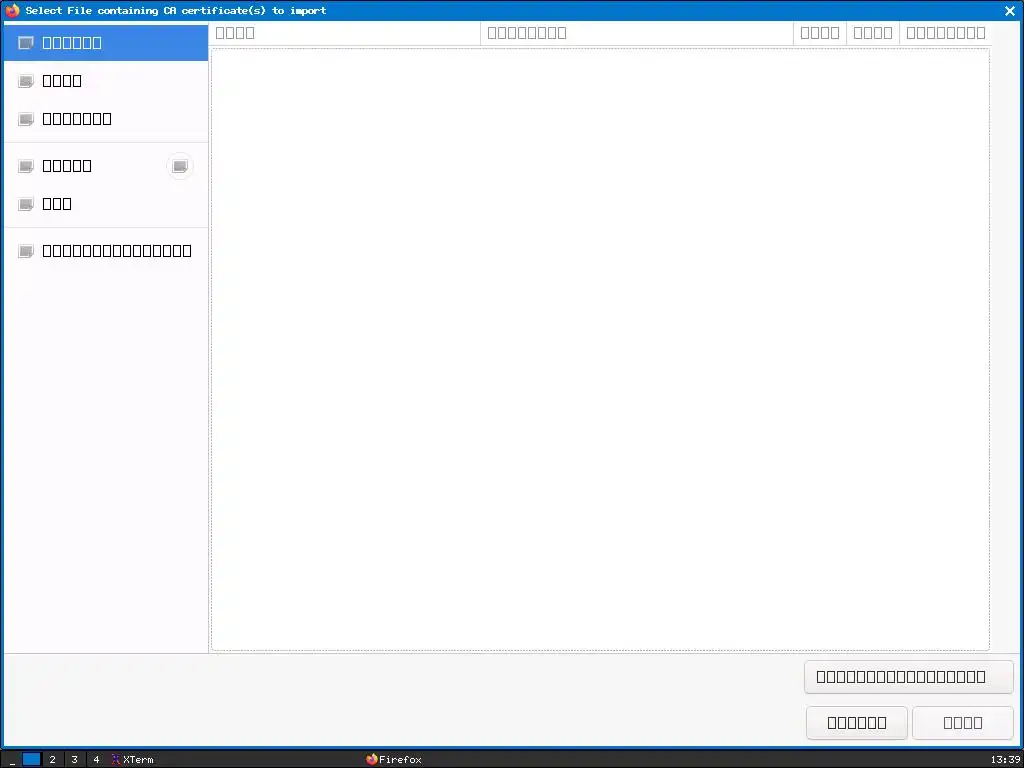The width and height of the screenshot is (1024, 768).
Task: Click the drive icon left of the five-character volume entry
Action: coord(26,166)
